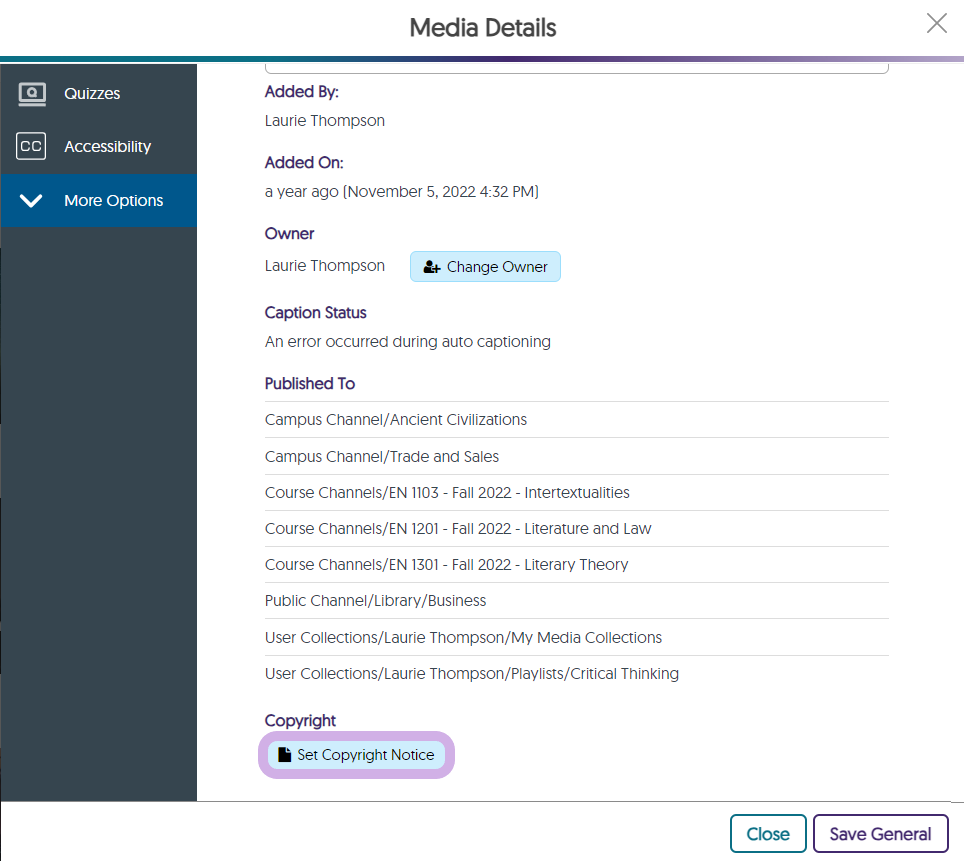Click the CC closed-caption icon

click(31, 147)
